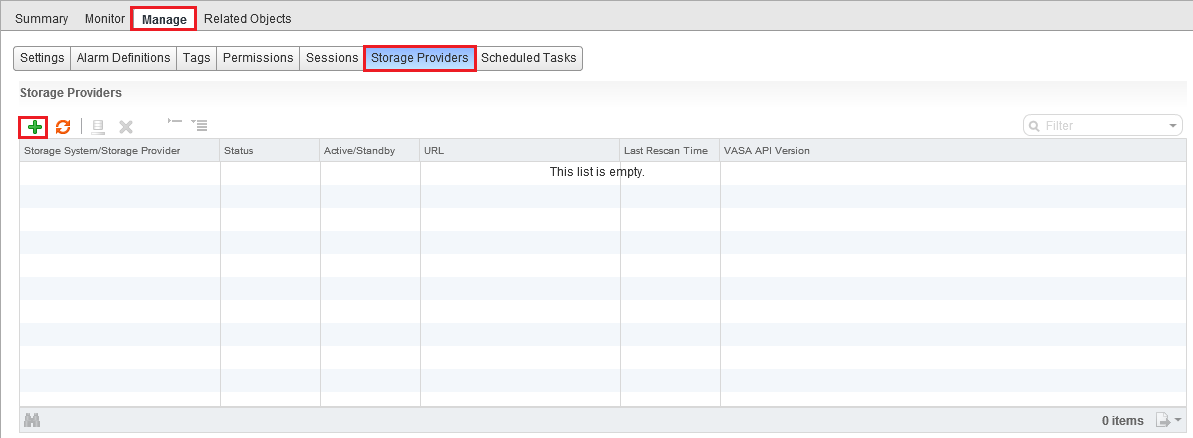
Task: View the Sessions section
Action: 332,58
